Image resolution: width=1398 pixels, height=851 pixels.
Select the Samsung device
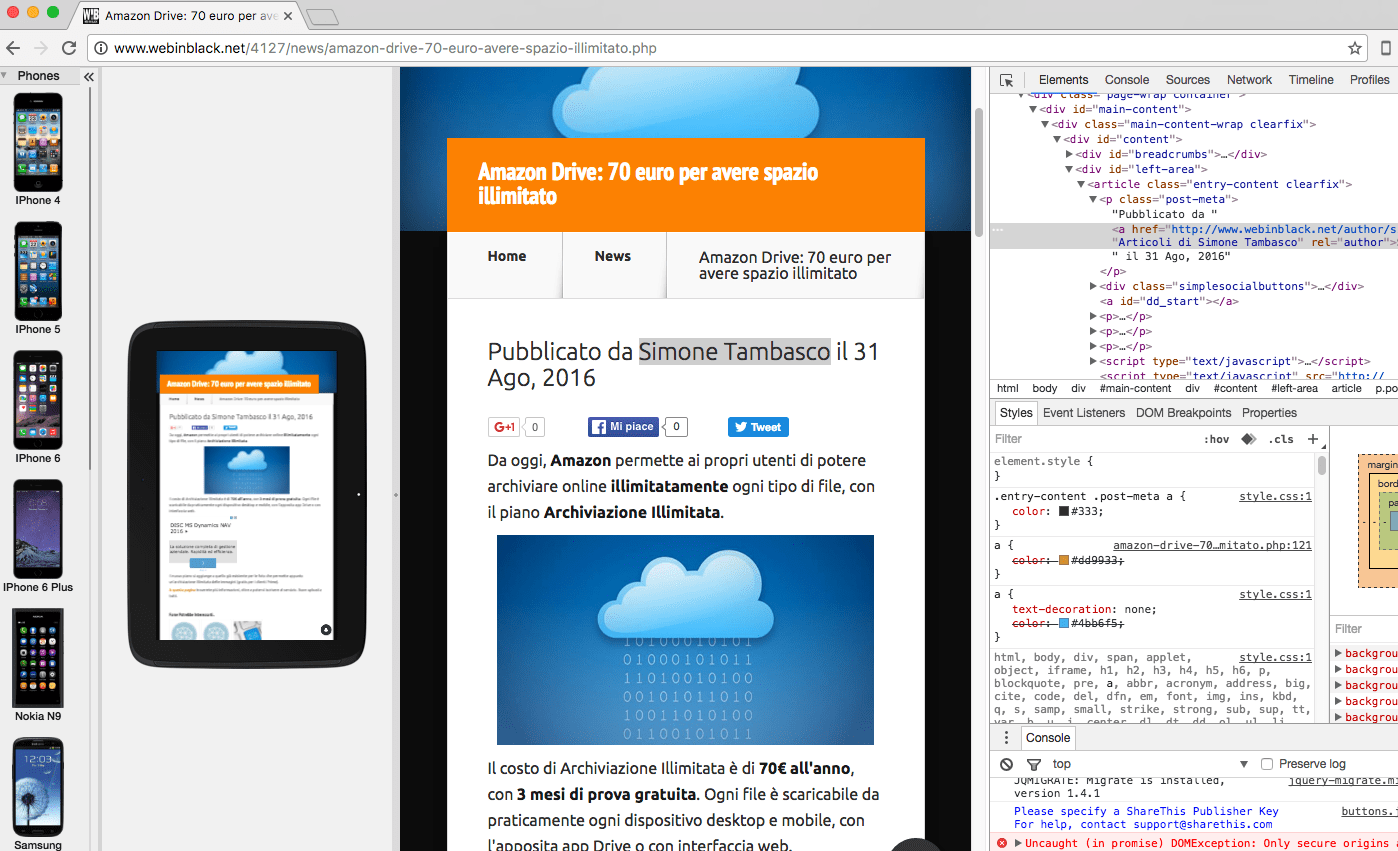pyautogui.click(x=38, y=794)
